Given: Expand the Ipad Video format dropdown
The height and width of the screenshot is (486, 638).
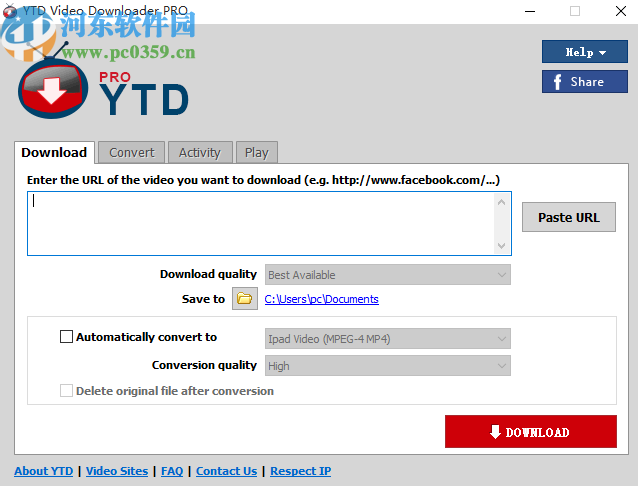Looking at the screenshot, I should (387, 339).
